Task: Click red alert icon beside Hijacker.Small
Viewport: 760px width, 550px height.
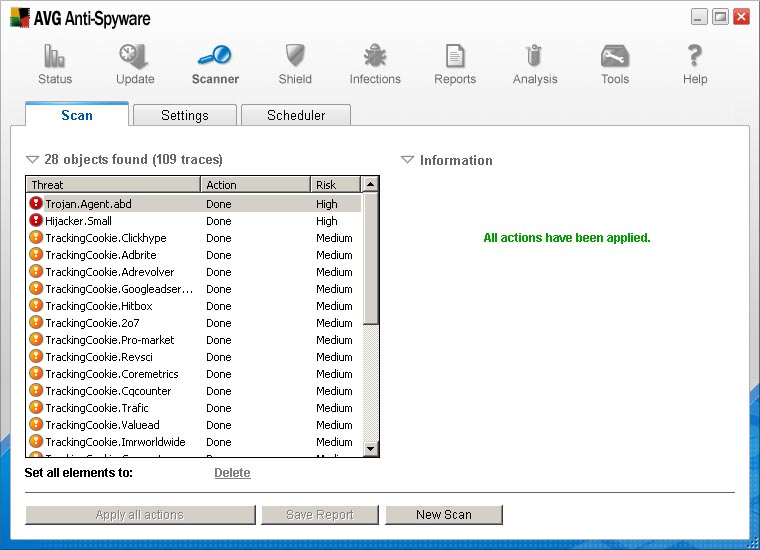Action: tap(36, 220)
